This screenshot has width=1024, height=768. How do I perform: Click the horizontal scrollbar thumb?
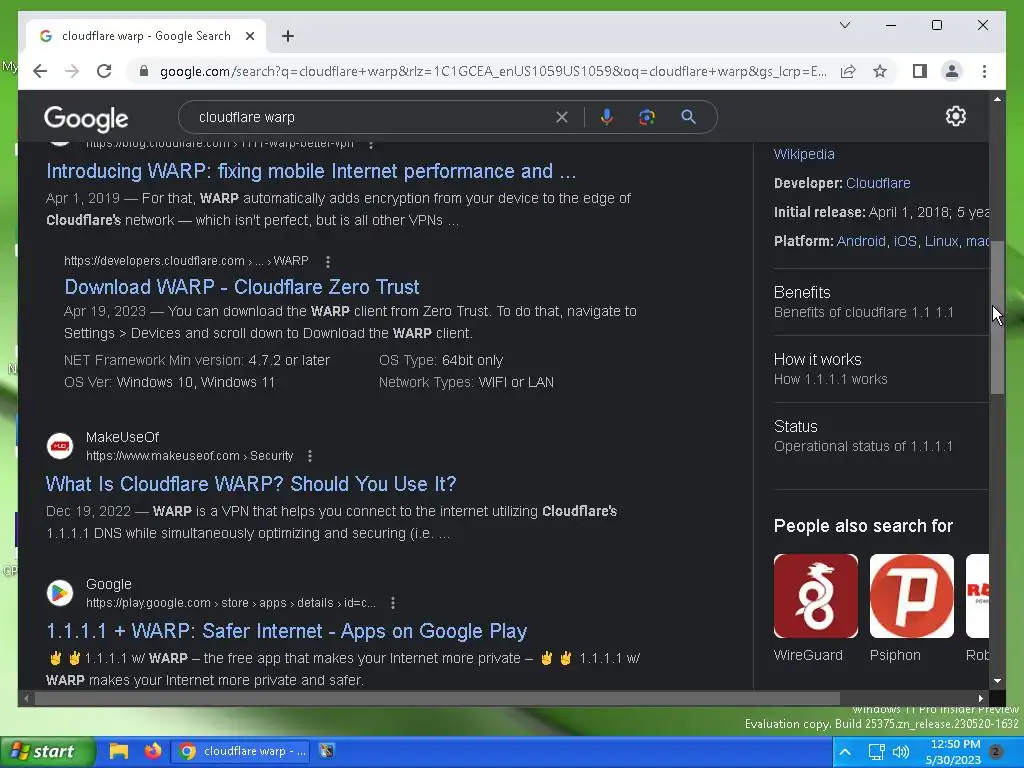[437, 698]
